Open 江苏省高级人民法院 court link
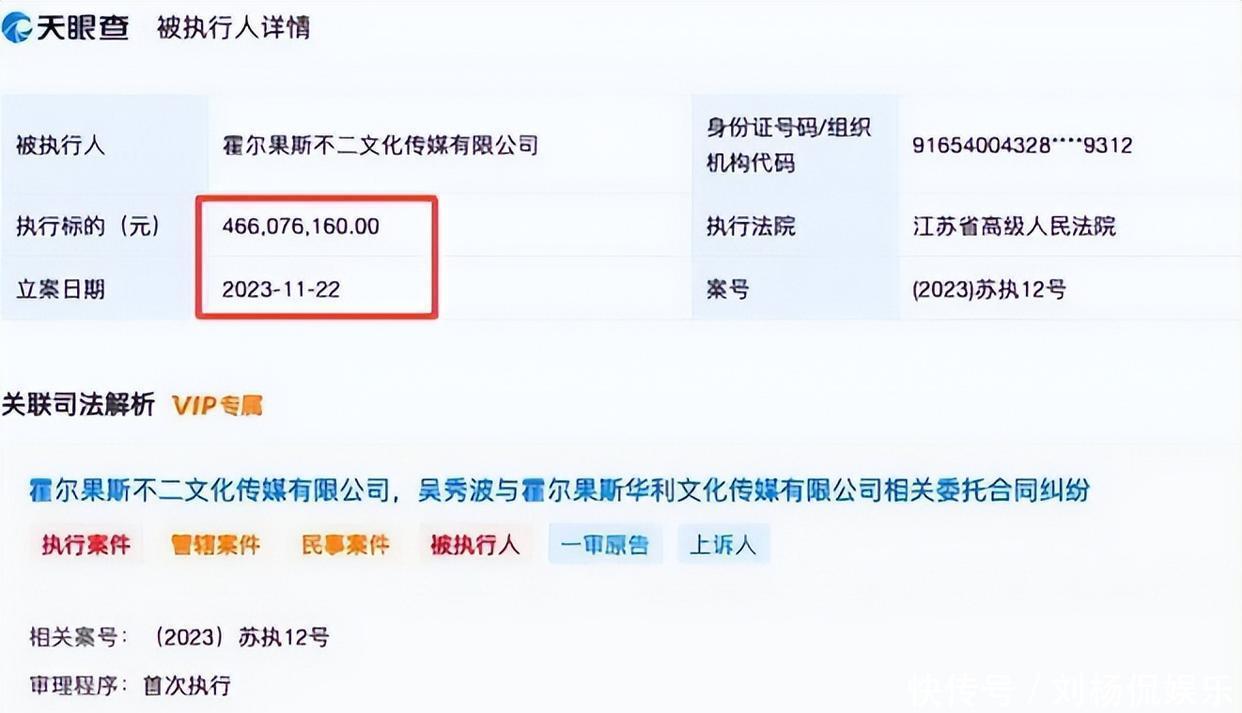1242x713 pixels. [1014, 226]
